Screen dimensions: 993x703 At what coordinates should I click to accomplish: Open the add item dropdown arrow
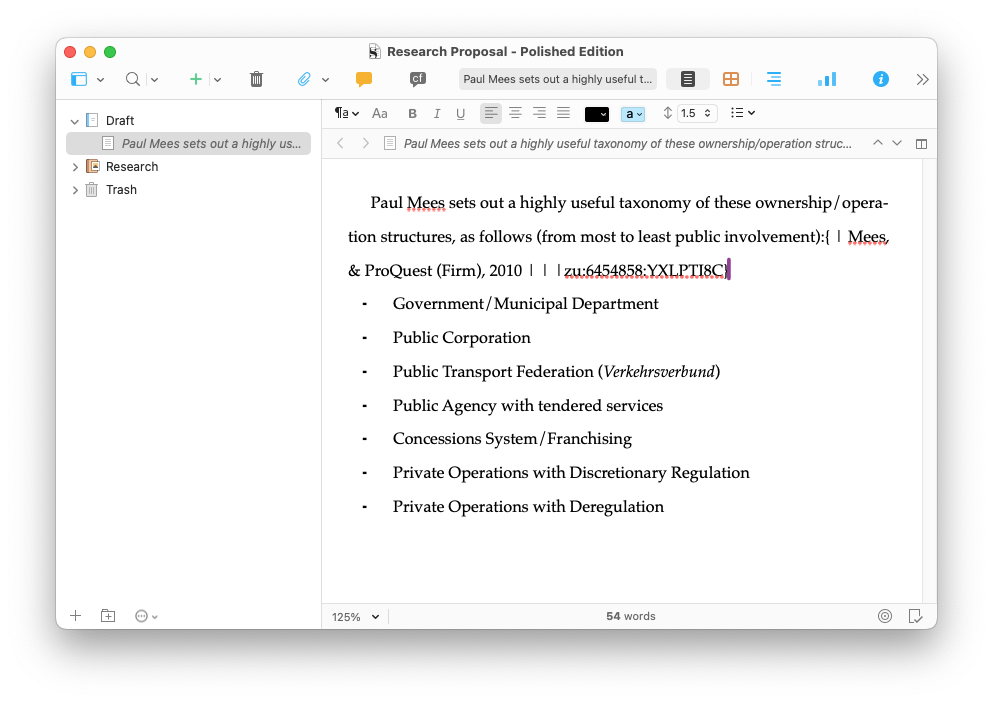tap(217, 80)
